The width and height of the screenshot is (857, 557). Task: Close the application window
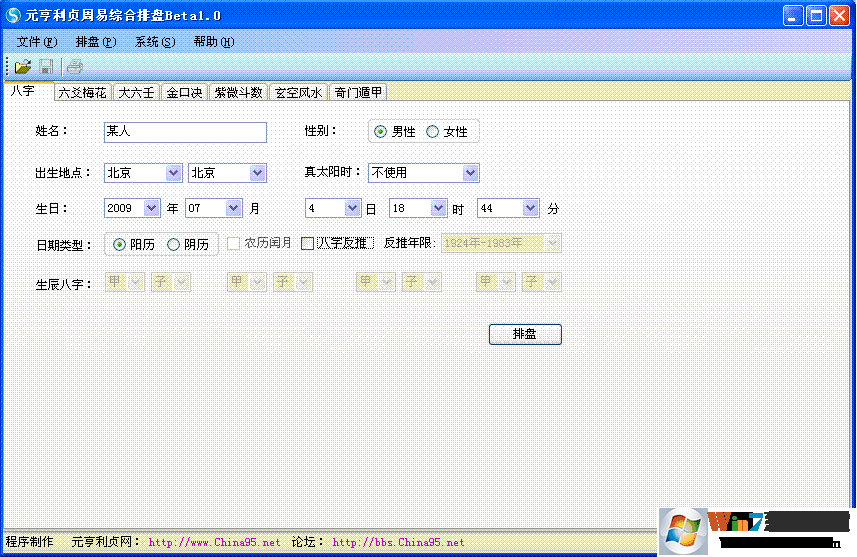point(840,15)
